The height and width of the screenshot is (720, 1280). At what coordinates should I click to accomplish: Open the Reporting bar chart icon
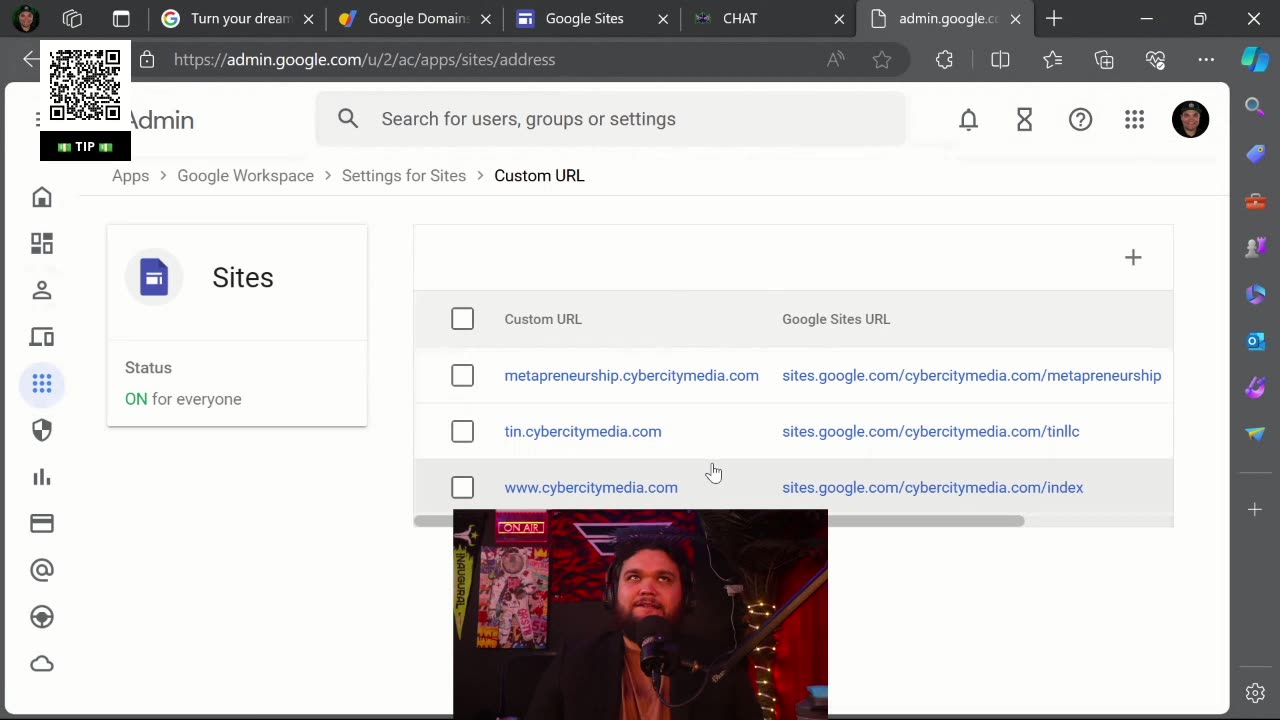[x=42, y=477]
